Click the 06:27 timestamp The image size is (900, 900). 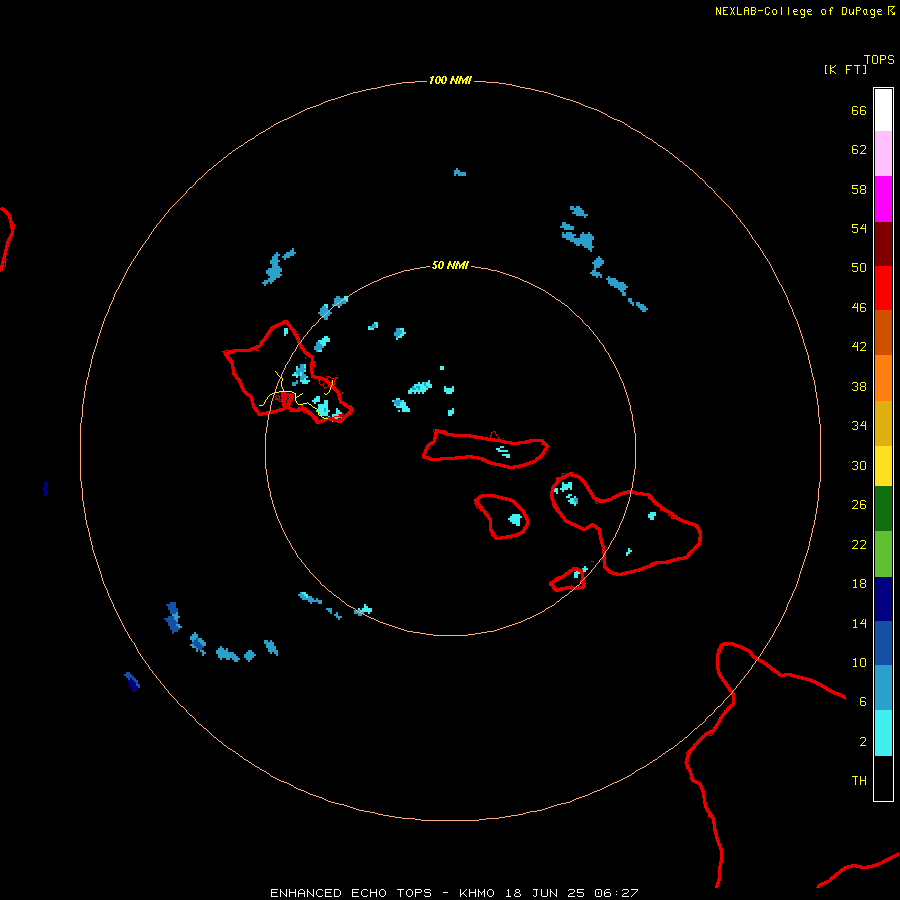pyautogui.click(x=617, y=893)
